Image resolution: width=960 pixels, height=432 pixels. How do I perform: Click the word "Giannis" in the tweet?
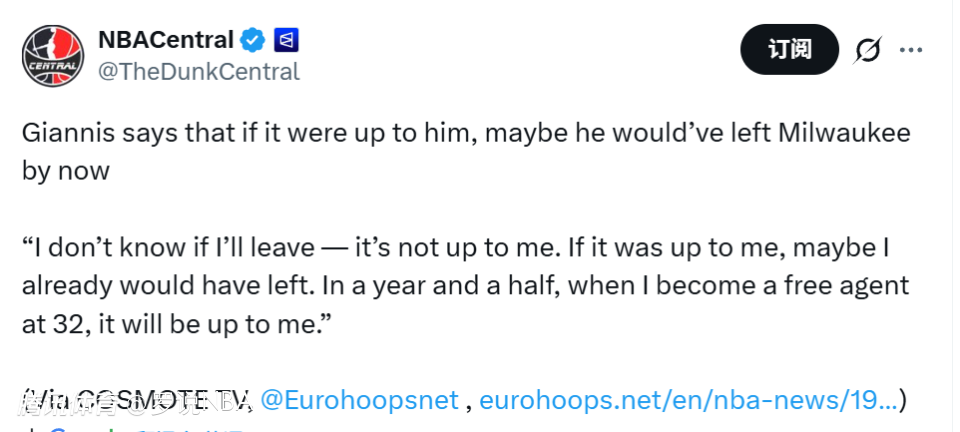62,134
